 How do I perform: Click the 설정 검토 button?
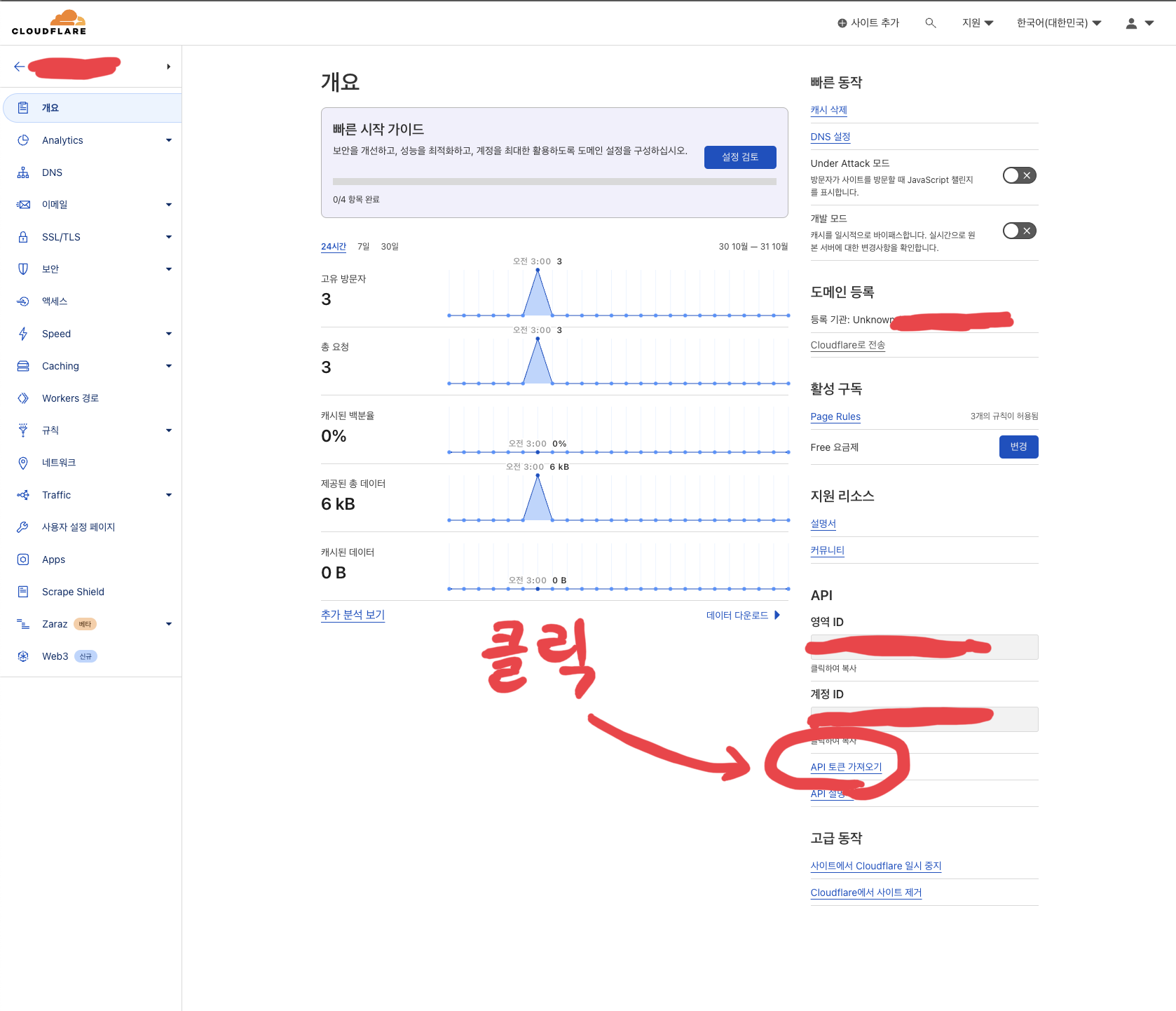(x=740, y=157)
